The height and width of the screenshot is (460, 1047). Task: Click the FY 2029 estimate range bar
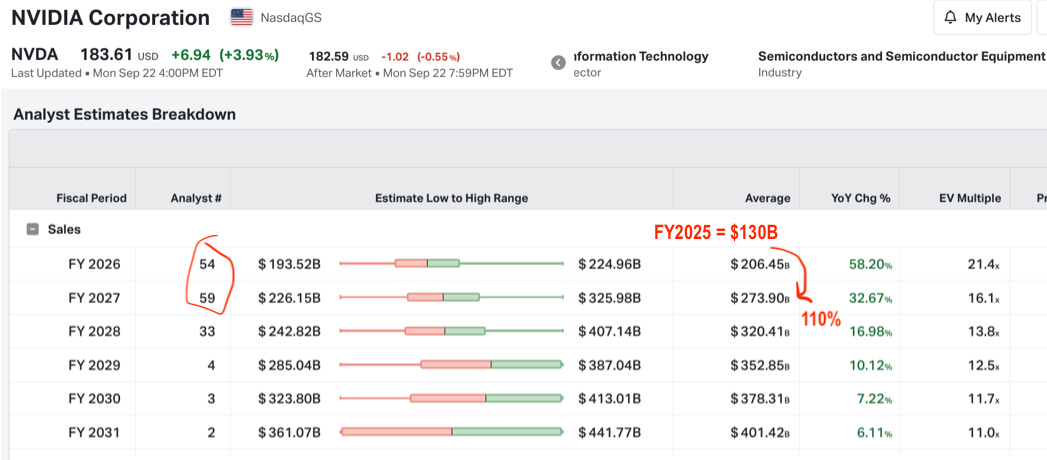click(x=452, y=365)
